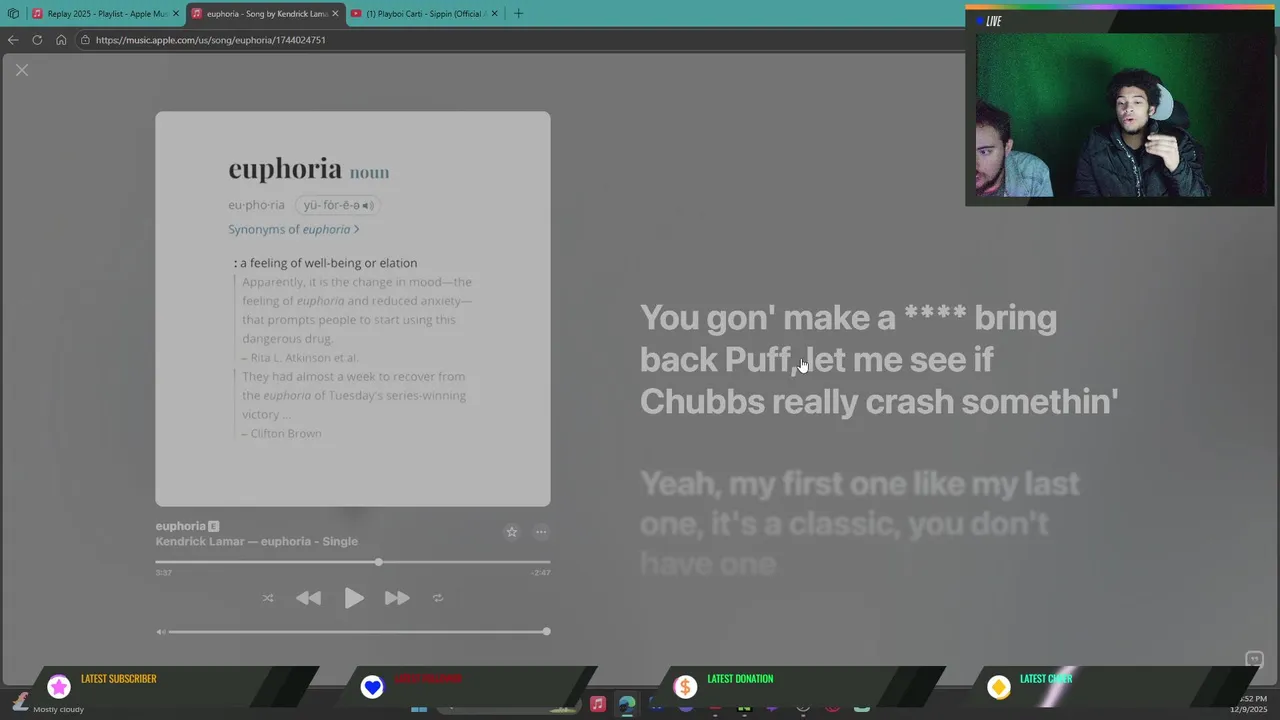Click the Latest Follower heart icon
This screenshot has width=1280, height=720.
click(372, 687)
